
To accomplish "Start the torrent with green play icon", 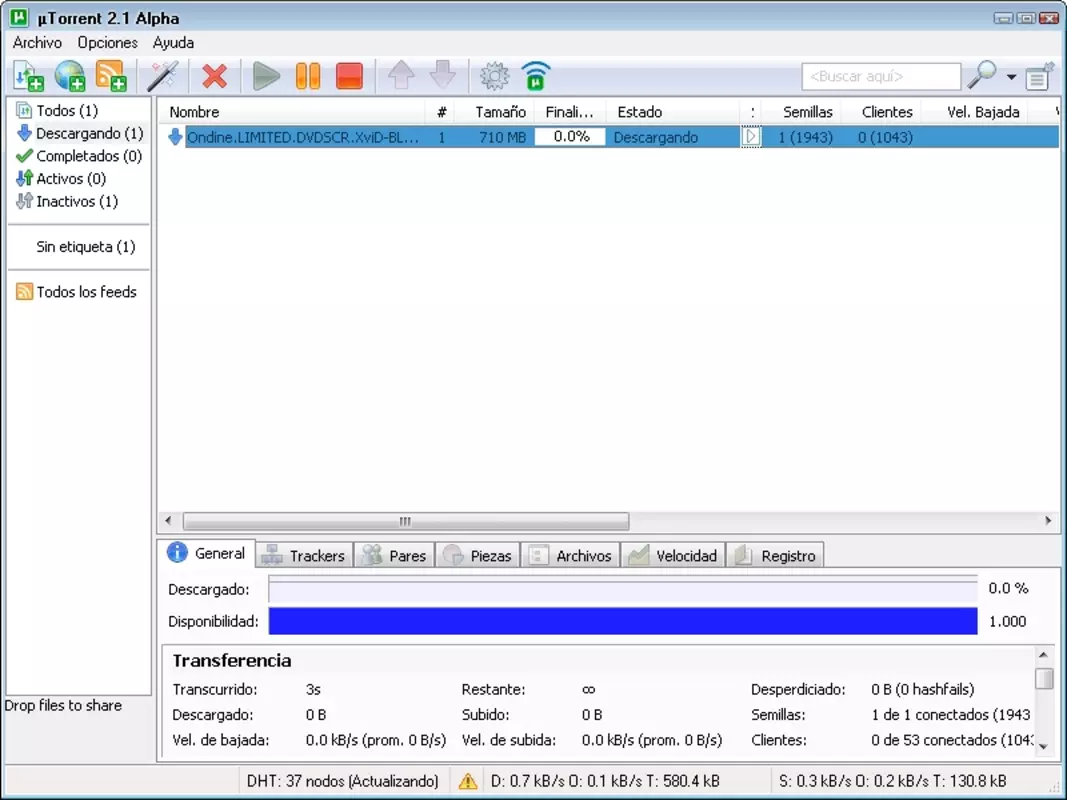I will 266,76.
